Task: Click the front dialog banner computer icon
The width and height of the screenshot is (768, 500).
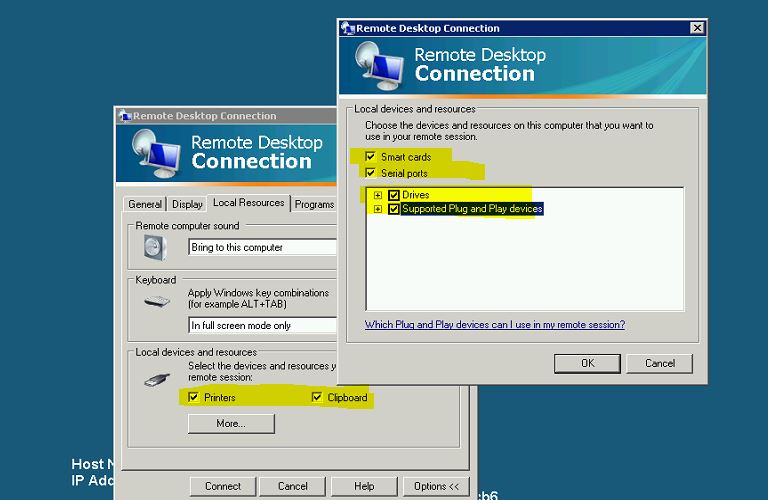Action: click(380, 67)
